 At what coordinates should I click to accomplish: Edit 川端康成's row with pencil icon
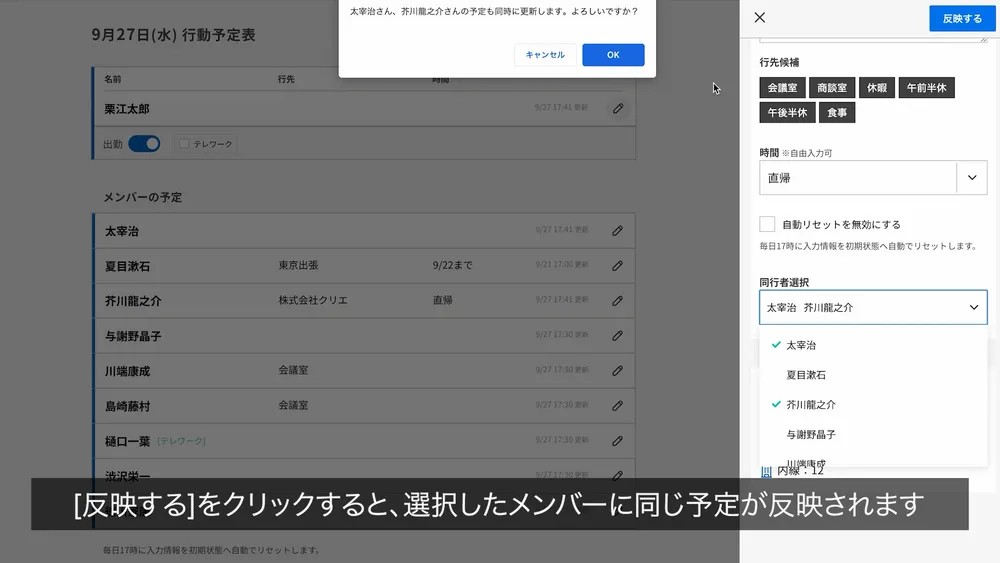[x=618, y=371]
